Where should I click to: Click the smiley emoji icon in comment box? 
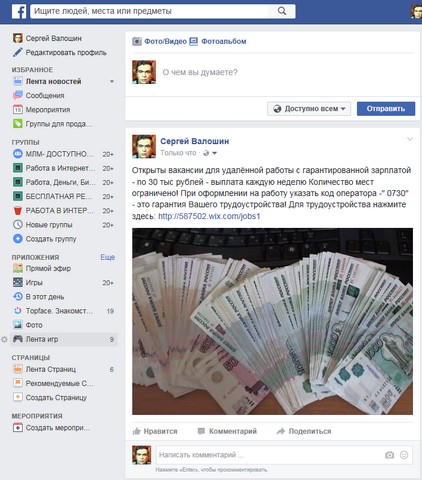[404, 455]
